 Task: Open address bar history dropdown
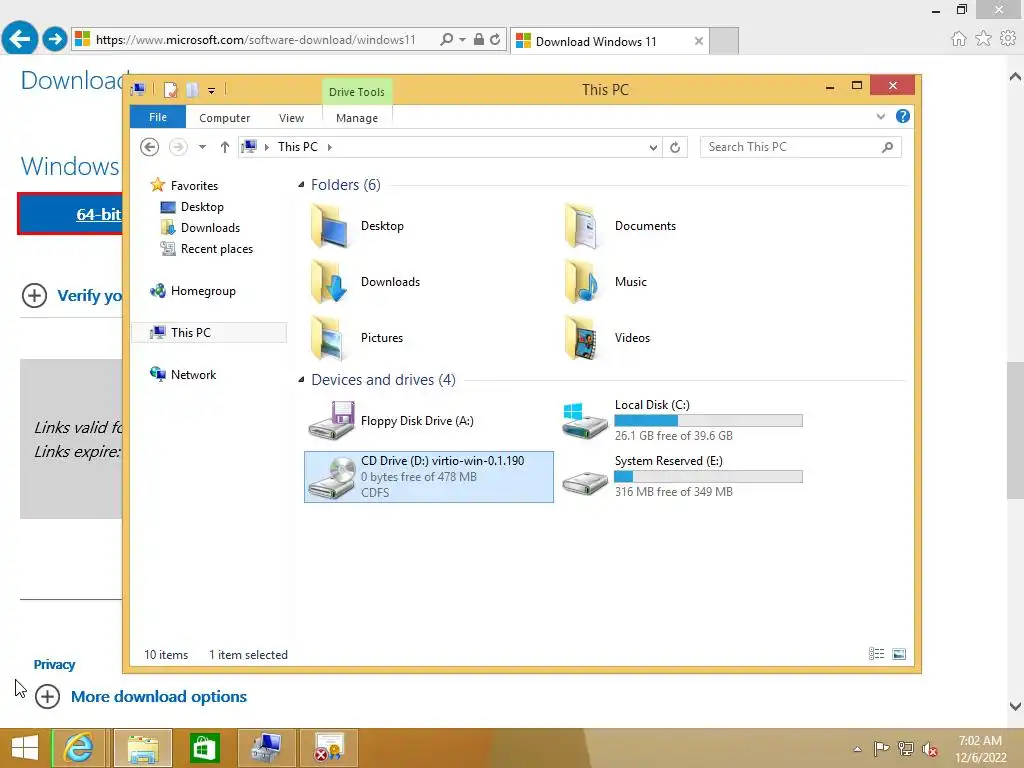click(x=653, y=148)
